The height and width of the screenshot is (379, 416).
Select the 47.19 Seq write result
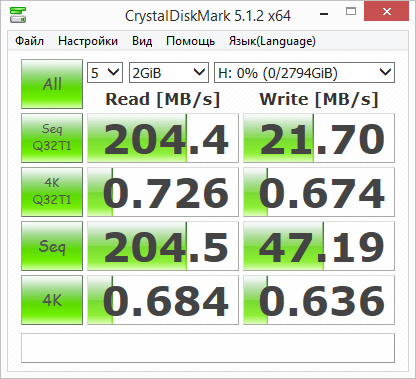319,246
